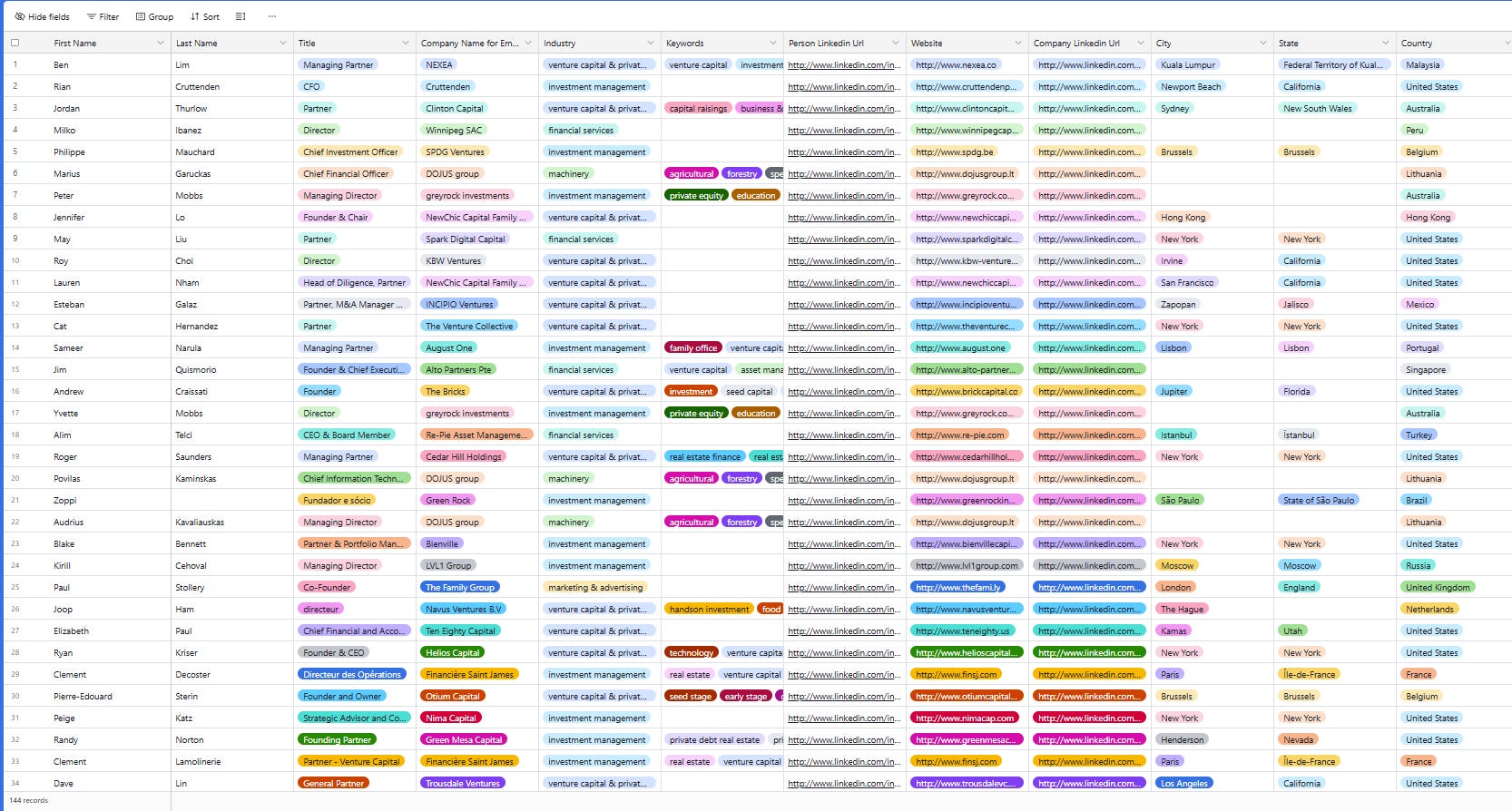Open the Hide fields menu
Screen dimensions: 1512x811
pyautogui.click(x=43, y=16)
